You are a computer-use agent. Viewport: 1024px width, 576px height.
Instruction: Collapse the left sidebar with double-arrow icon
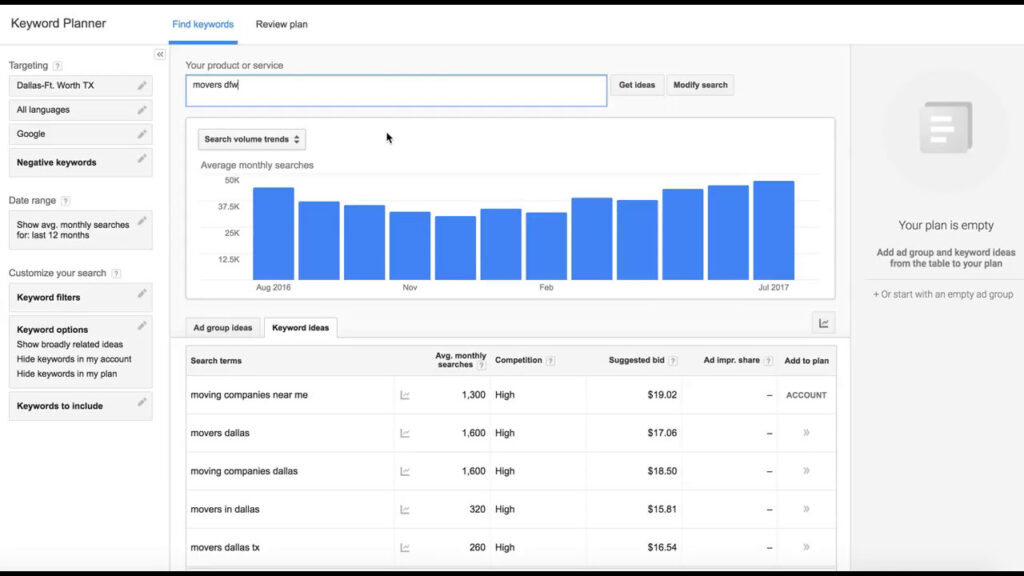coord(160,54)
